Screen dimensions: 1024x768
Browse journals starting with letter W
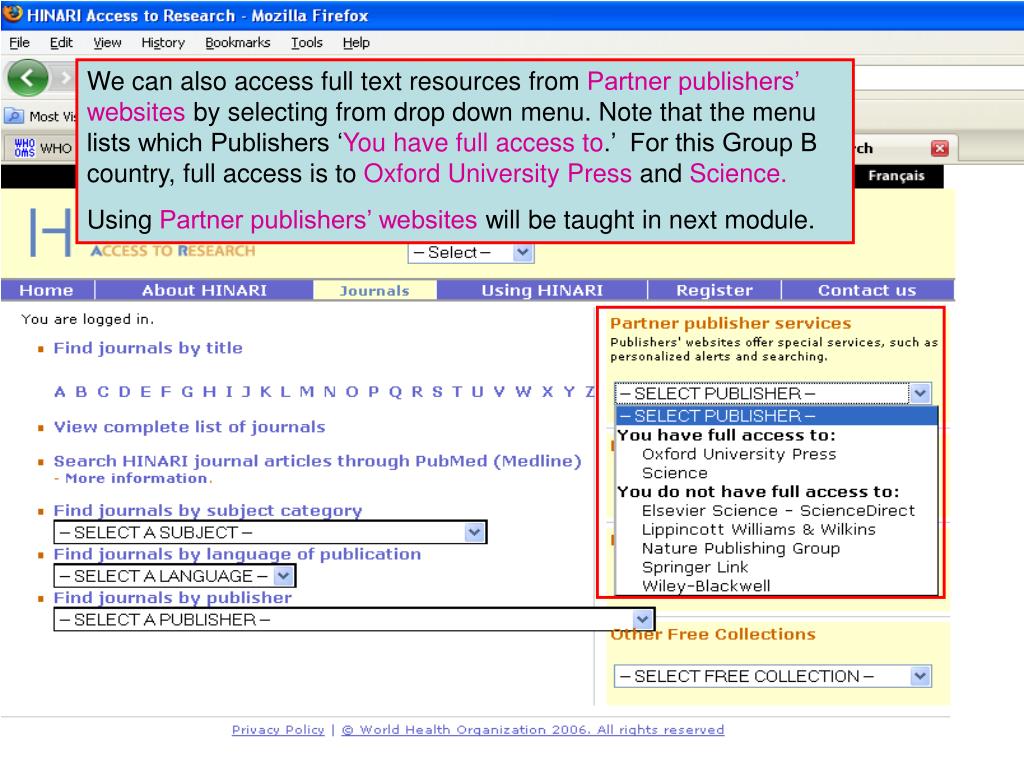523,392
